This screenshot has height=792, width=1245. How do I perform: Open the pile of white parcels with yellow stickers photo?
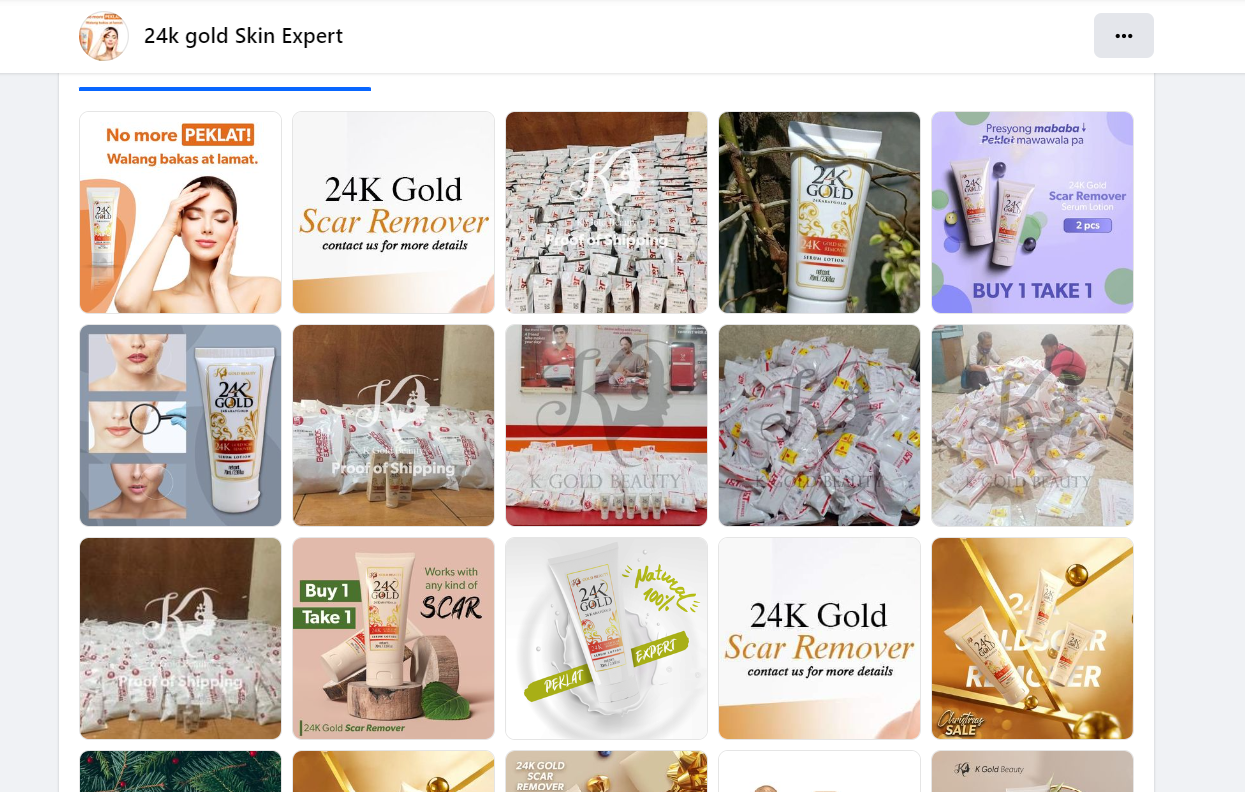pyautogui.click(x=820, y=425)
